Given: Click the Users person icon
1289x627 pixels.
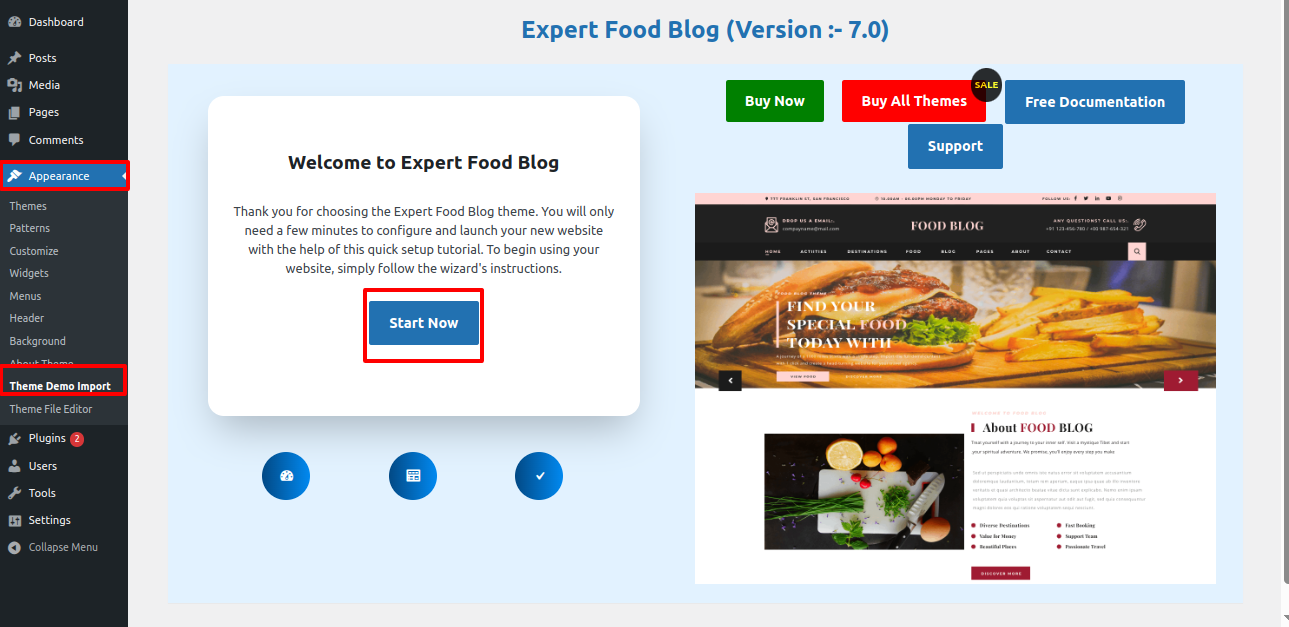Looking at the screenshot, I should click(x=14, y=466).
